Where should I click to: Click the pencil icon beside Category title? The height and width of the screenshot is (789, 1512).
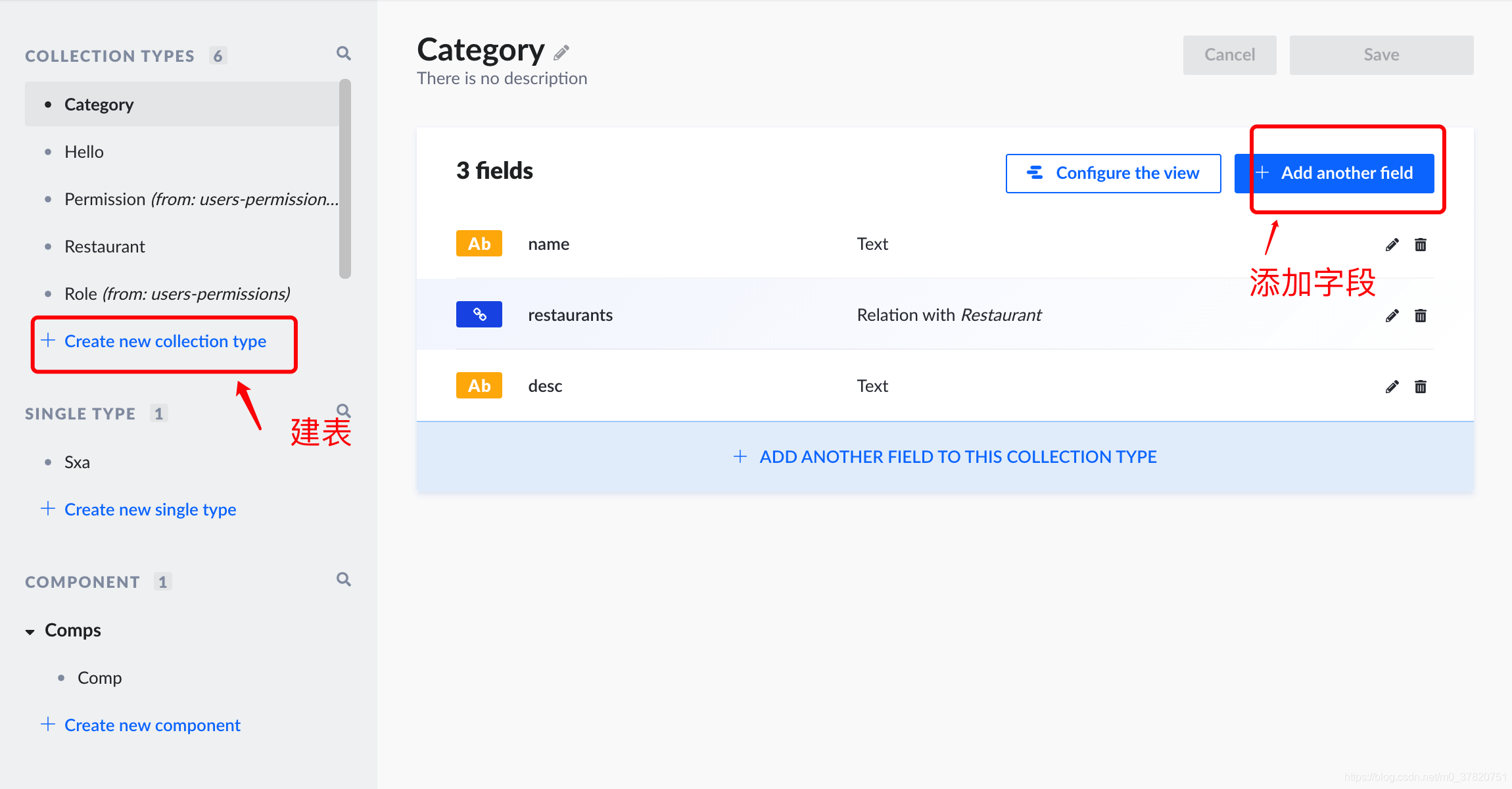(x=561, y=53)
